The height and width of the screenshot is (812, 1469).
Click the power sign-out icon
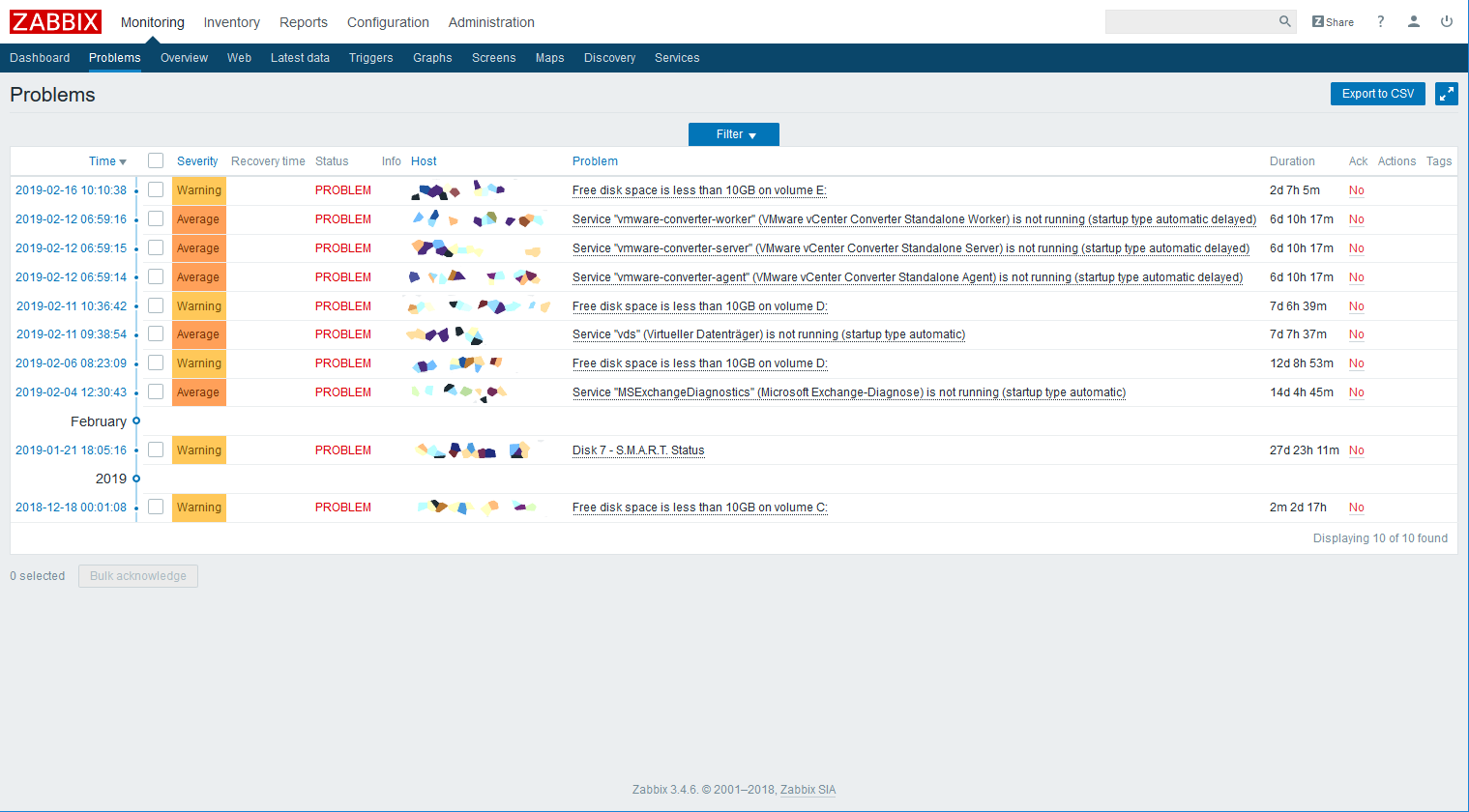coord(1446,21)
